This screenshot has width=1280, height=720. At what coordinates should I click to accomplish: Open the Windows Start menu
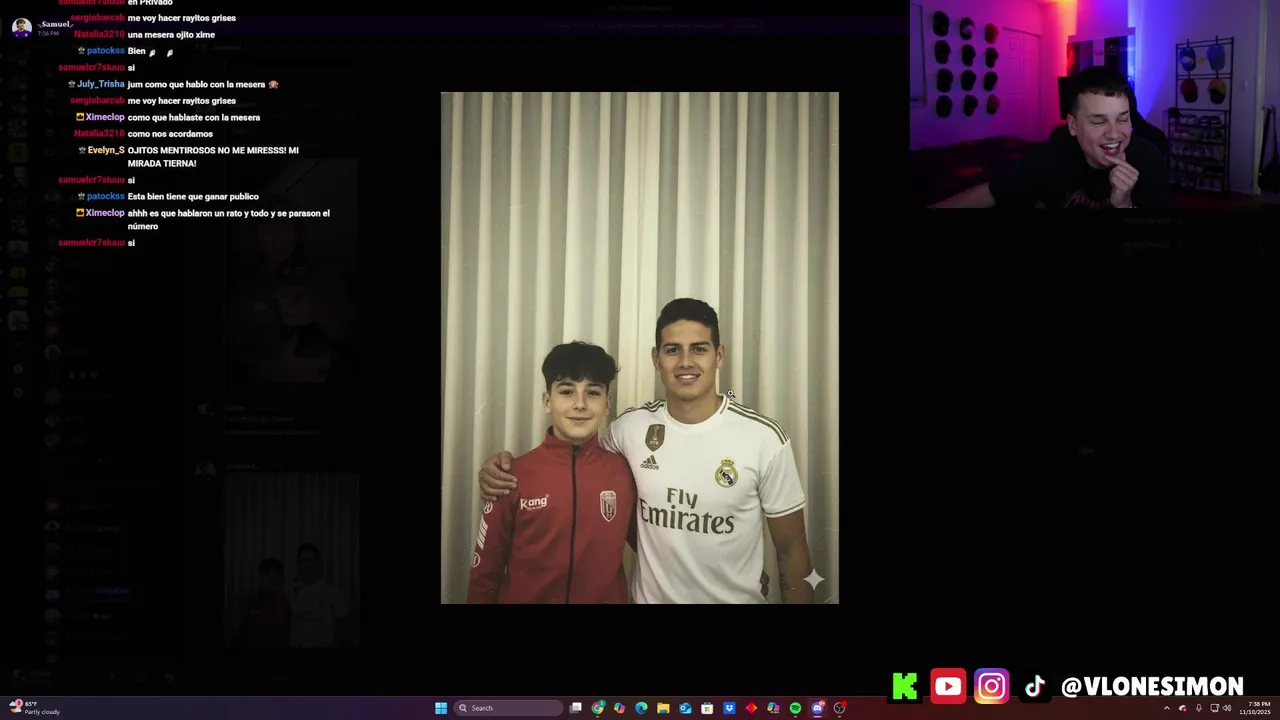[441, 708]
